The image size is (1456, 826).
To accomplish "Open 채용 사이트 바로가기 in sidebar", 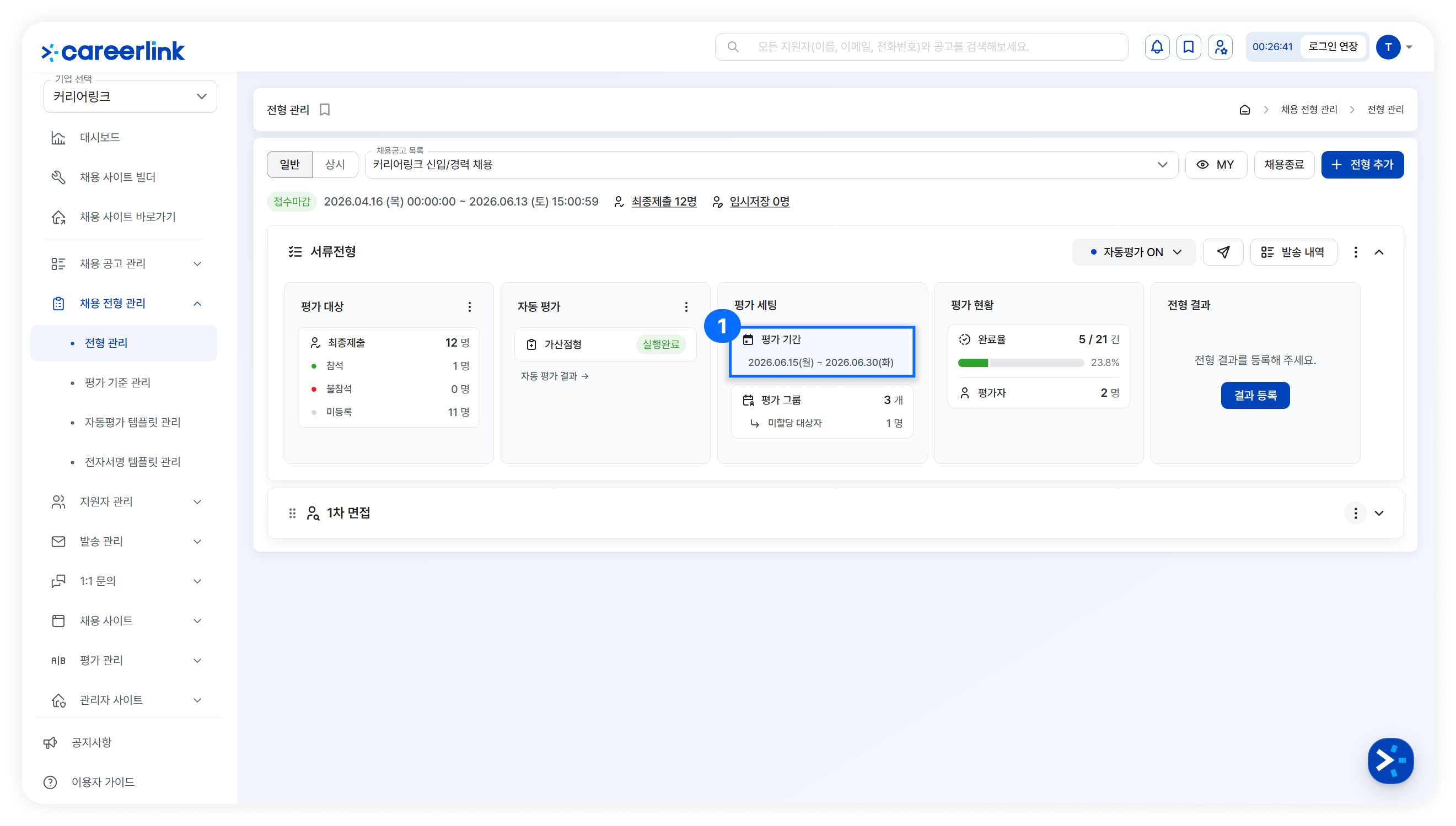I will (124, 217).
